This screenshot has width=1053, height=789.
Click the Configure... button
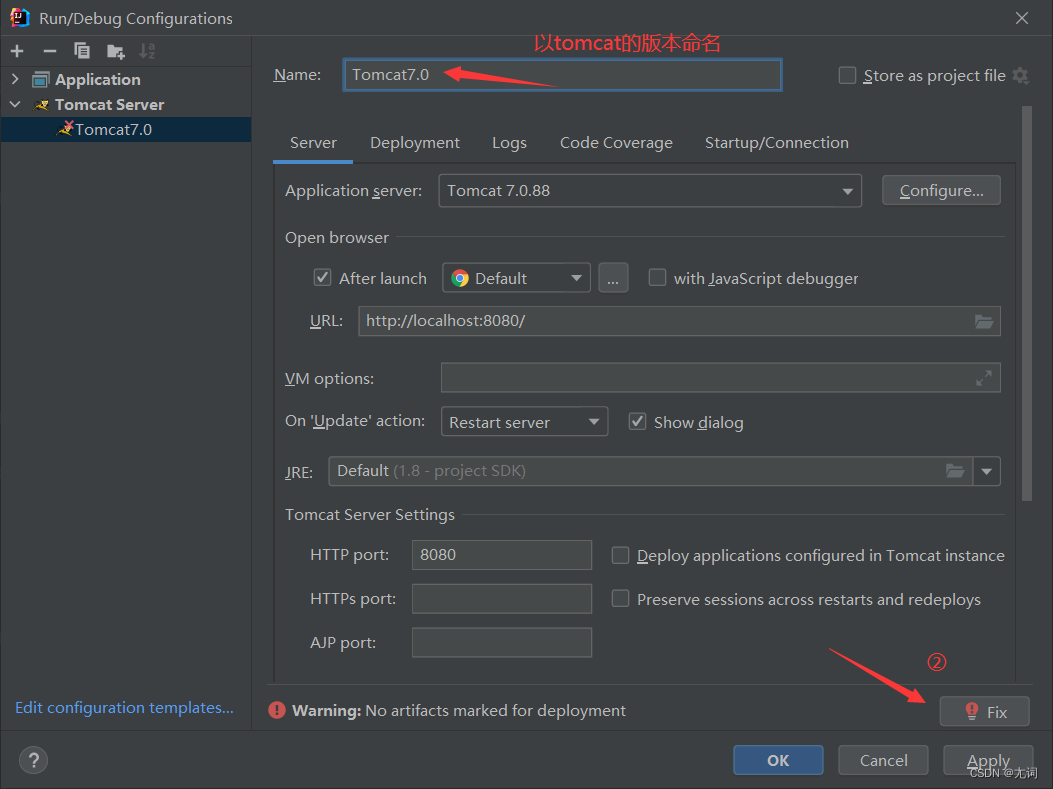pos(941,191)
